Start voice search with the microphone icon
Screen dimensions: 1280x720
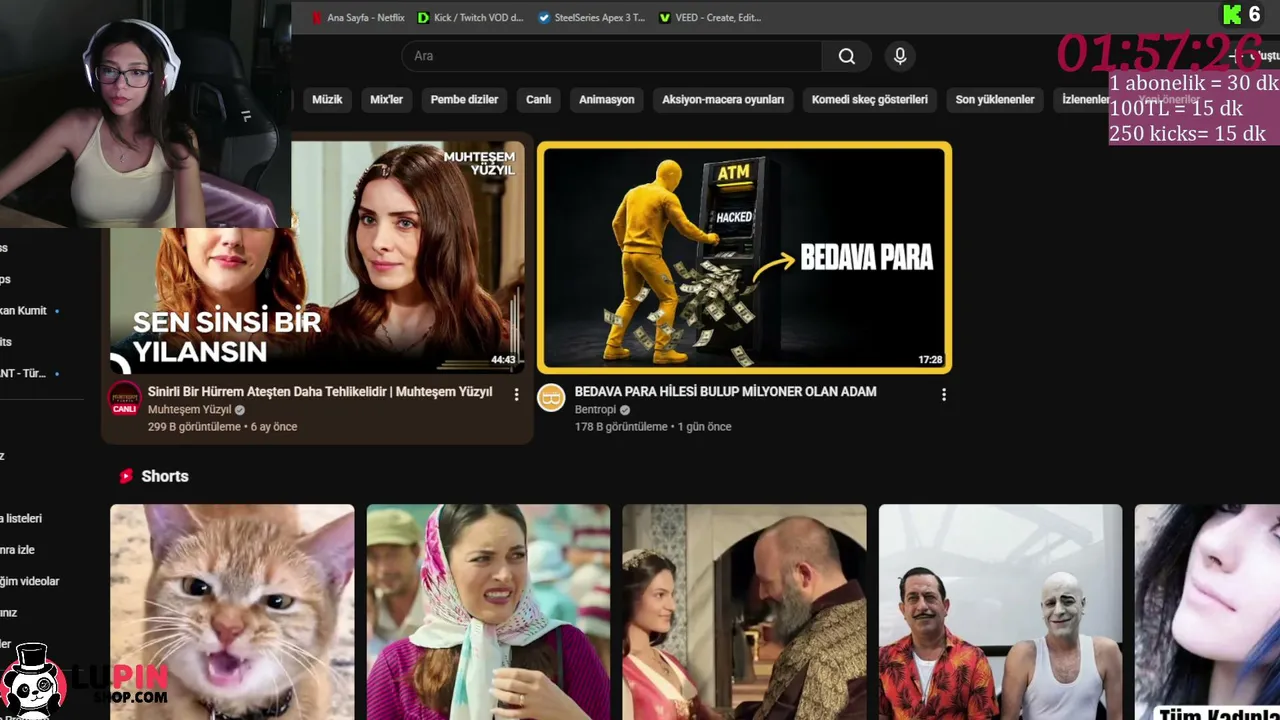[x=900, y=56]
